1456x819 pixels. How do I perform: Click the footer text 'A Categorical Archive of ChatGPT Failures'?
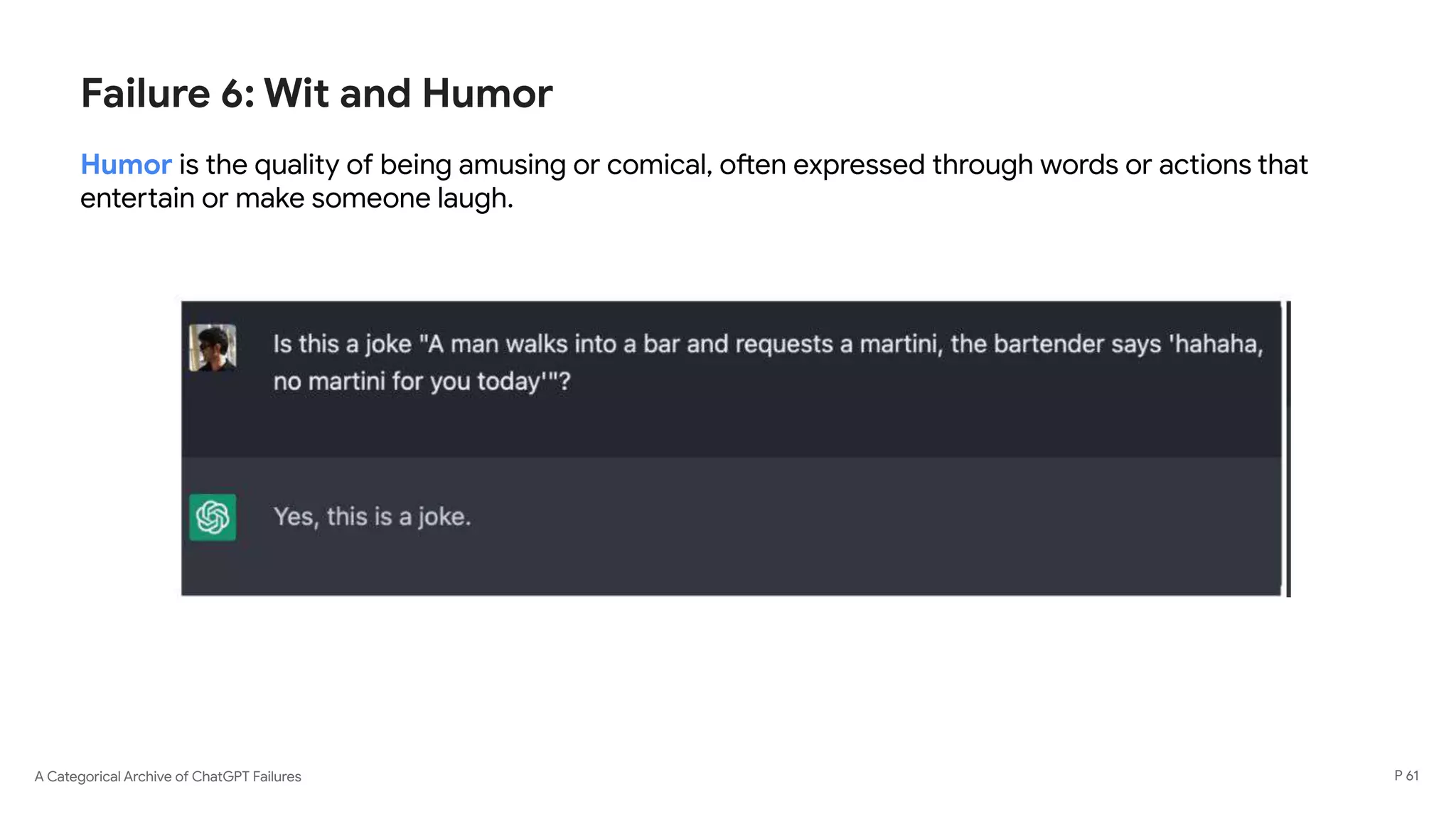point(168,776)
